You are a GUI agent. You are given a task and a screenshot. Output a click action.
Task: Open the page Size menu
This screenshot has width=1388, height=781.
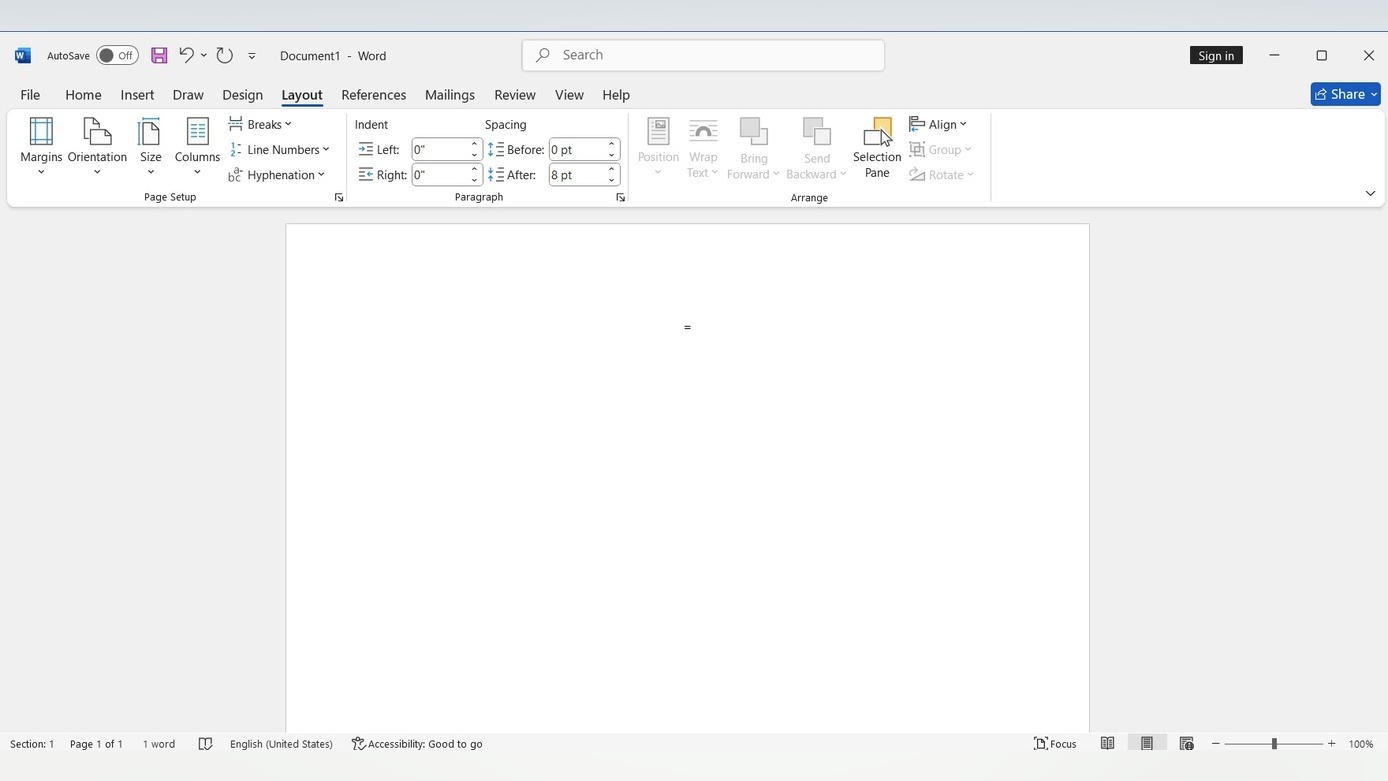point(151,147)
